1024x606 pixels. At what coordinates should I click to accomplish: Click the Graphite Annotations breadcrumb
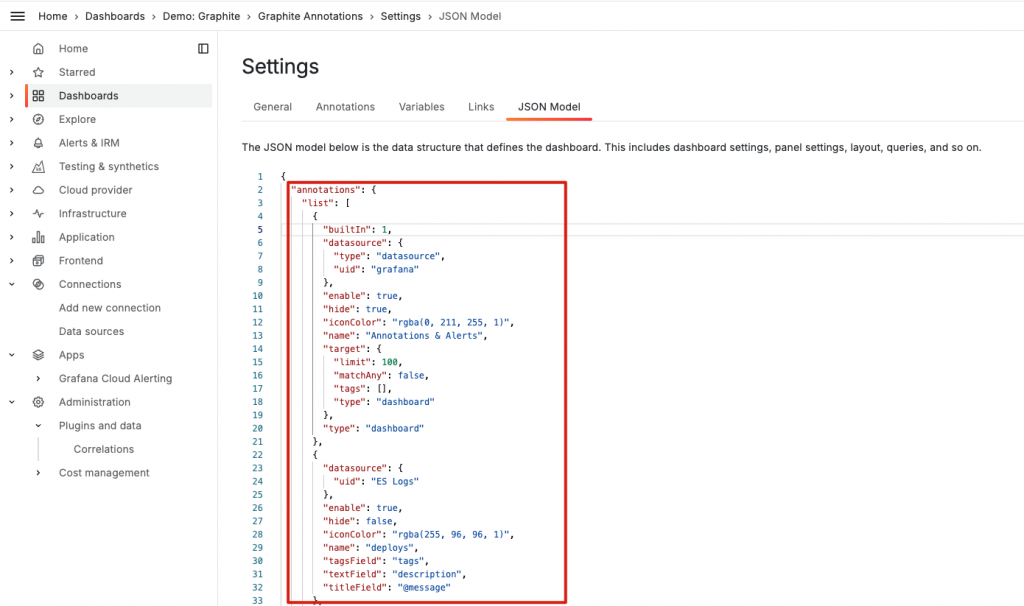[312, 16]
